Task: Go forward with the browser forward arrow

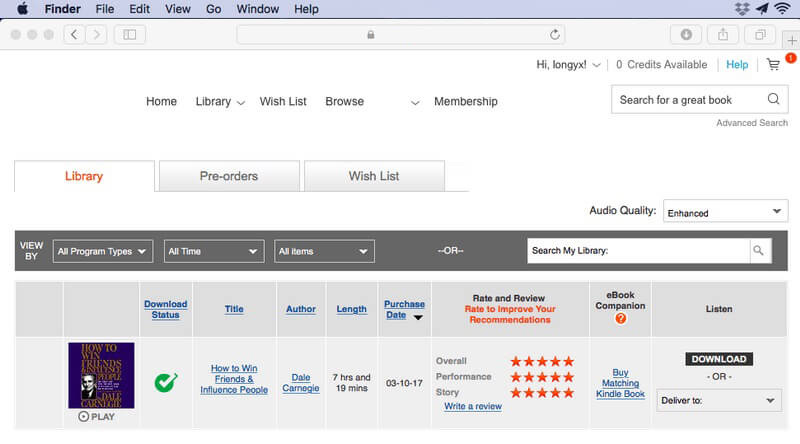Action: [x=96, y=35]
